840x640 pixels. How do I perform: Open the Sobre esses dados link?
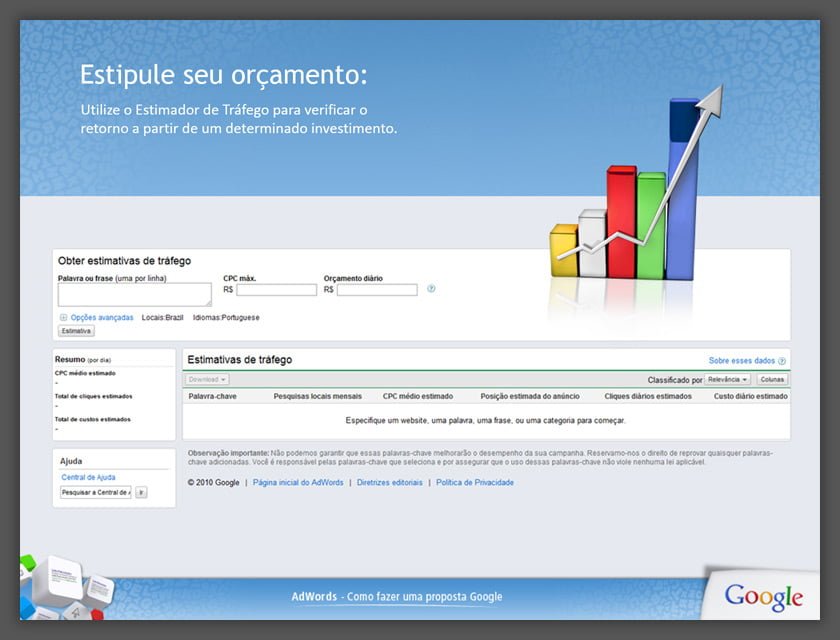(741, 360)
